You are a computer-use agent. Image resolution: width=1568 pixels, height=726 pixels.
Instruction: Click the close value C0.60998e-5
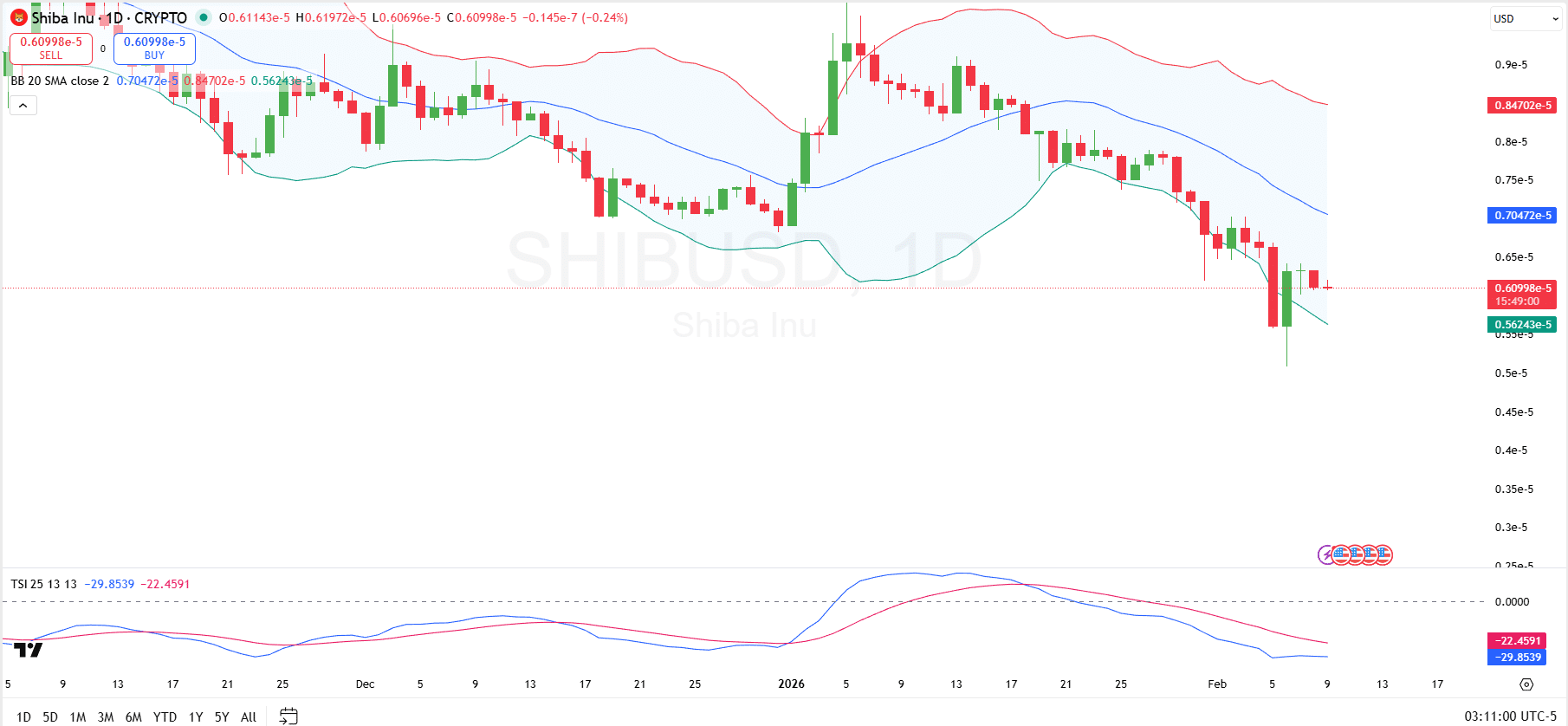click(x=482, y=17)
